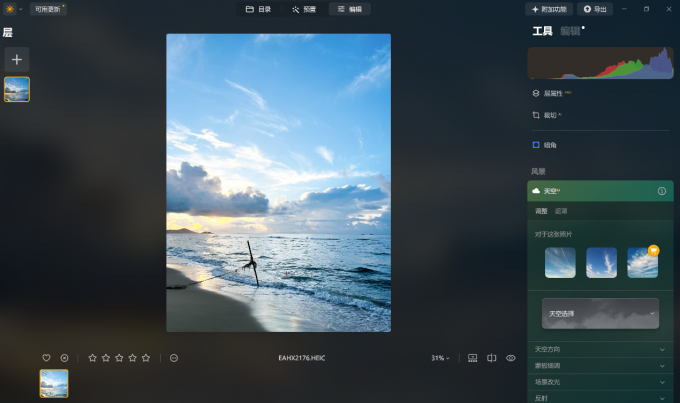Select the beach layer thumbnail in 层 panel

(x=17, y=89)
